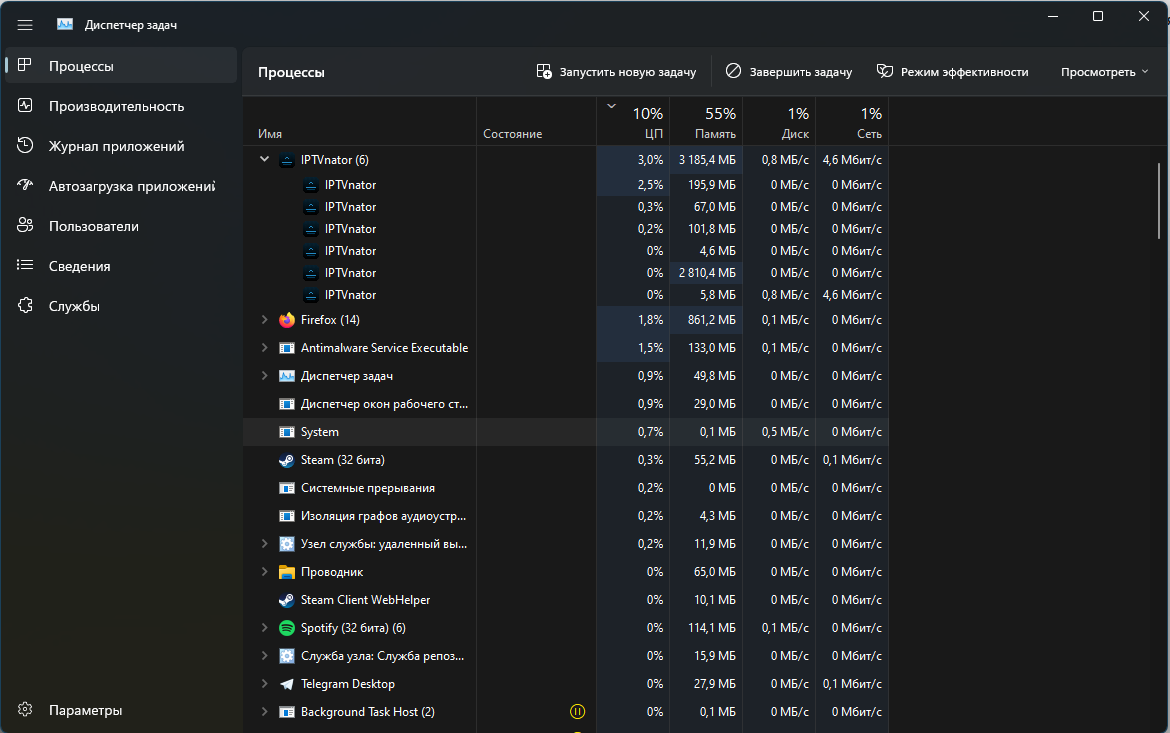Click the paused status icon for Background Task Host
This screenshot has height=733, width=1170.
(577, 711)
